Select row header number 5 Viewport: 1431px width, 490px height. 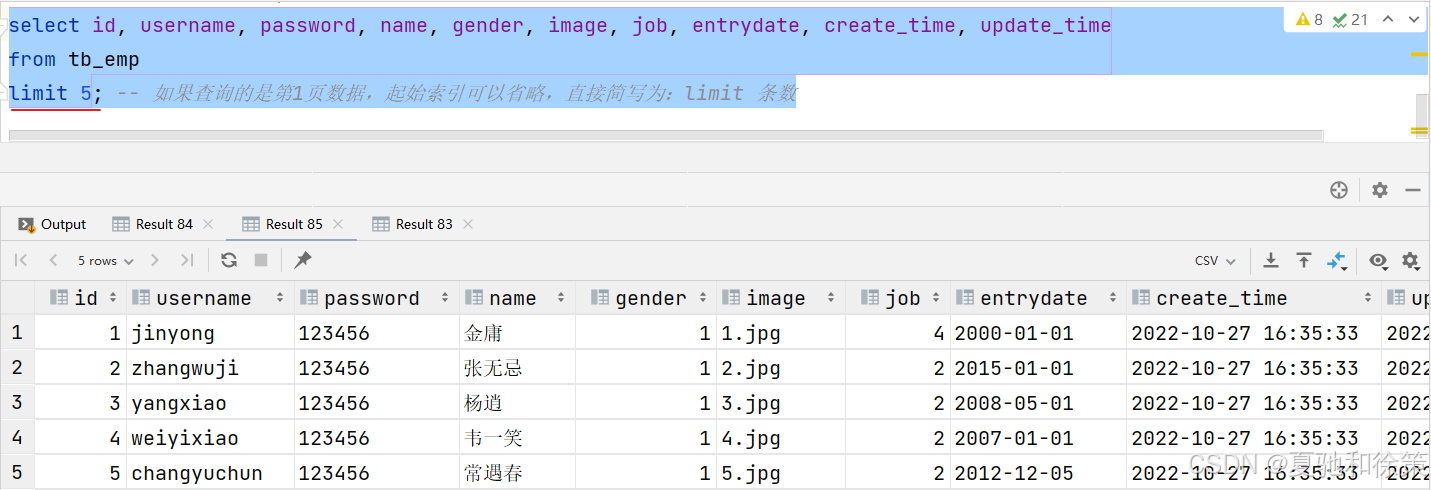(x=17, y=473)
